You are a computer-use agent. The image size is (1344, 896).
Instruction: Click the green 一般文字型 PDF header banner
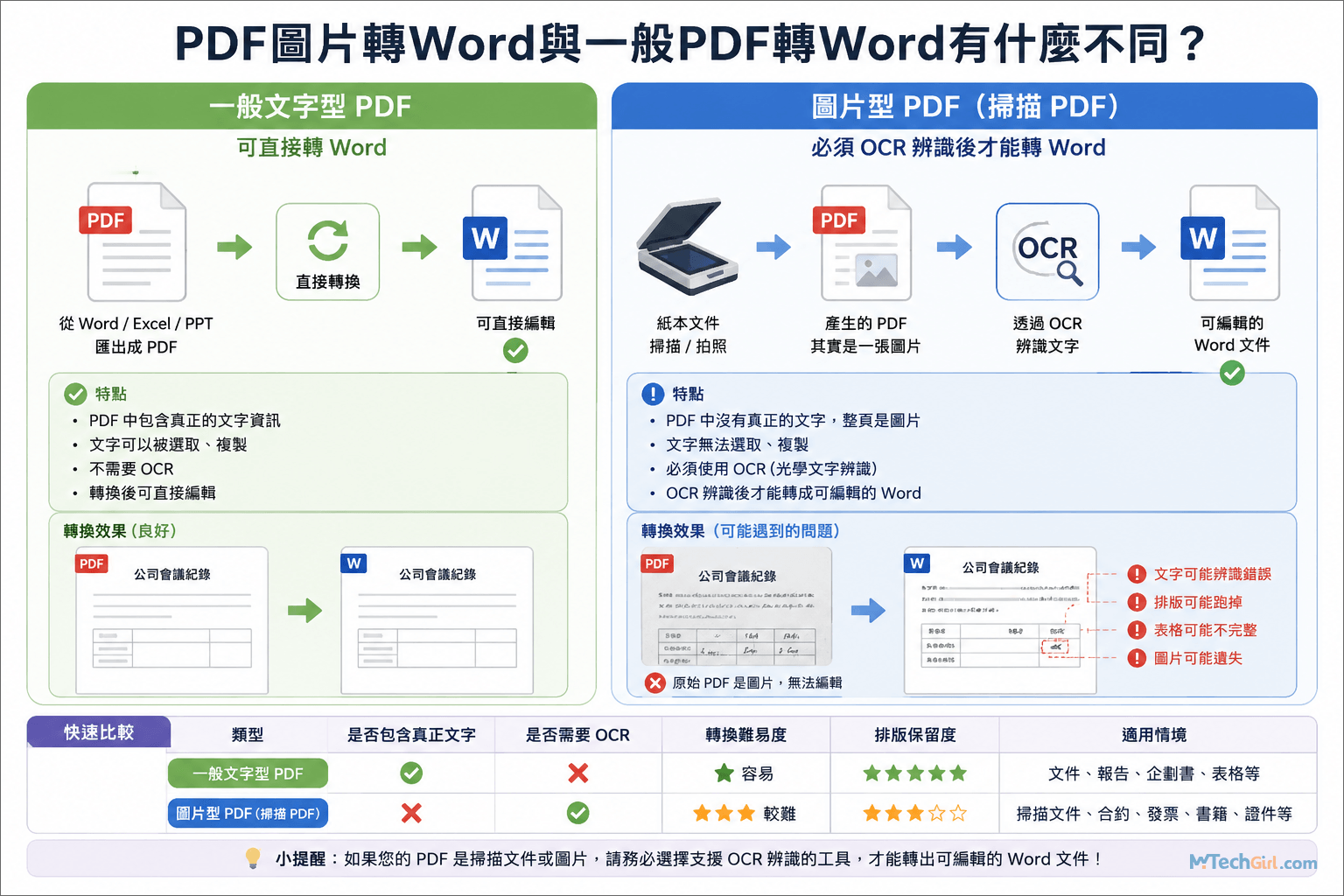(311, 107)
